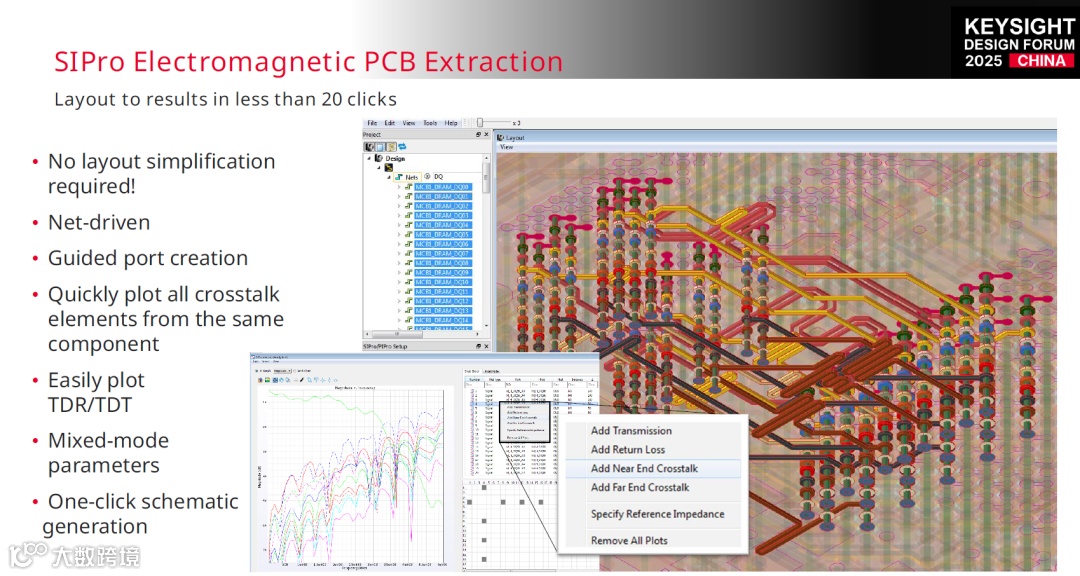Screen dimensions: 1080x576
Task: Collapse the layout node under Design
Action: (379, 167)
